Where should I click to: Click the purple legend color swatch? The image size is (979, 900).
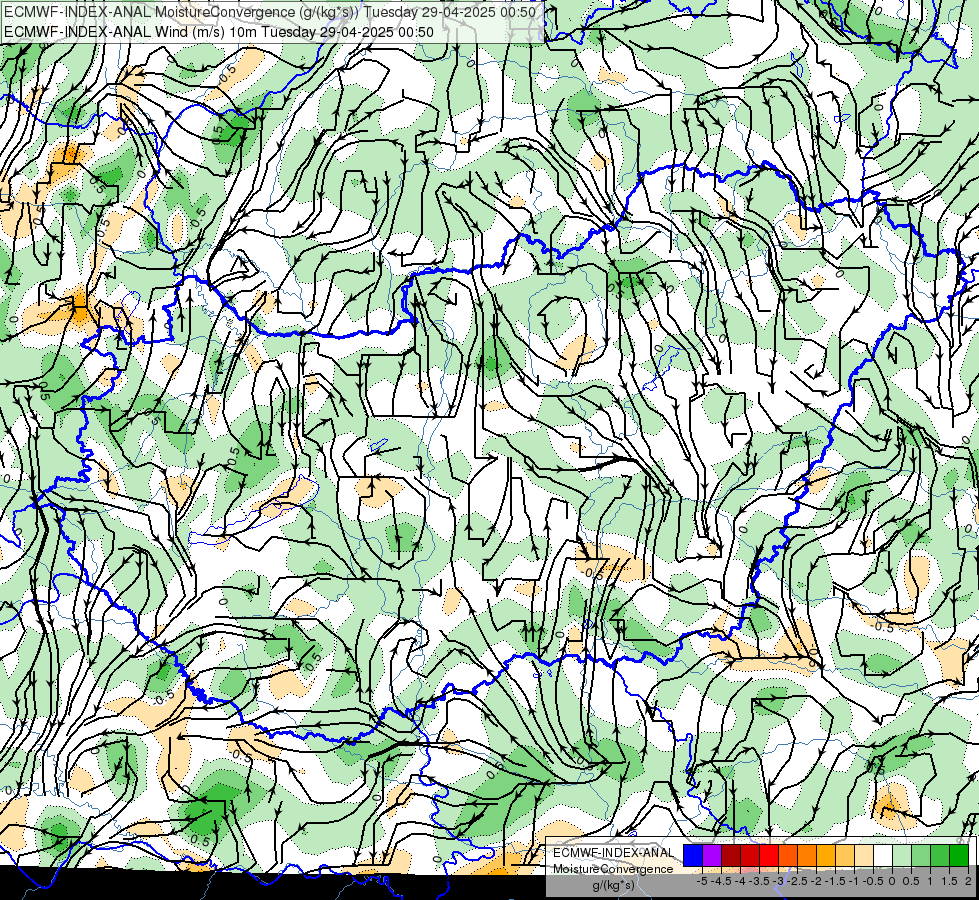coord(712,855)
